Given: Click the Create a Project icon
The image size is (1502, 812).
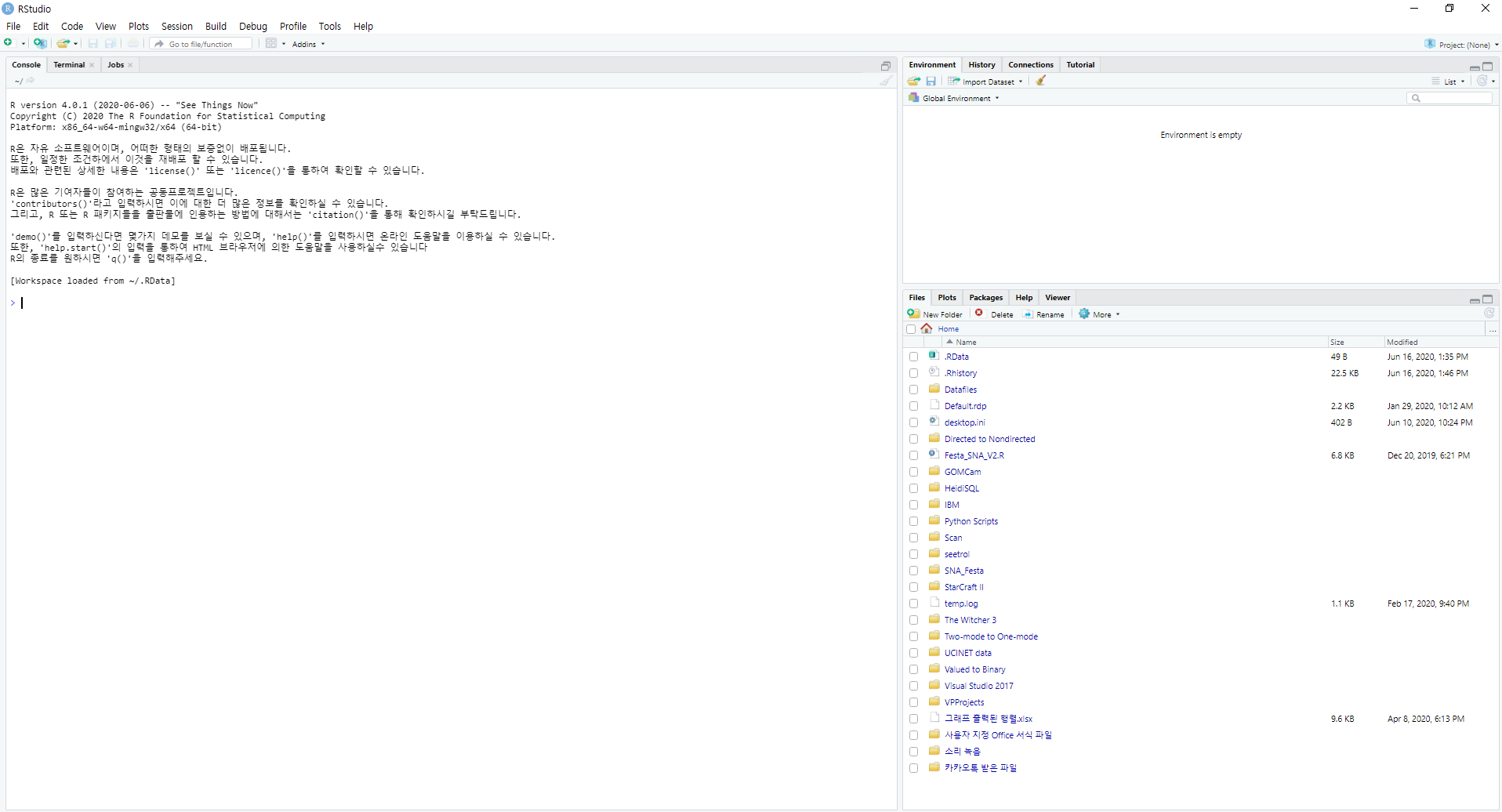Looking at the screenshot, I should 40,43.
